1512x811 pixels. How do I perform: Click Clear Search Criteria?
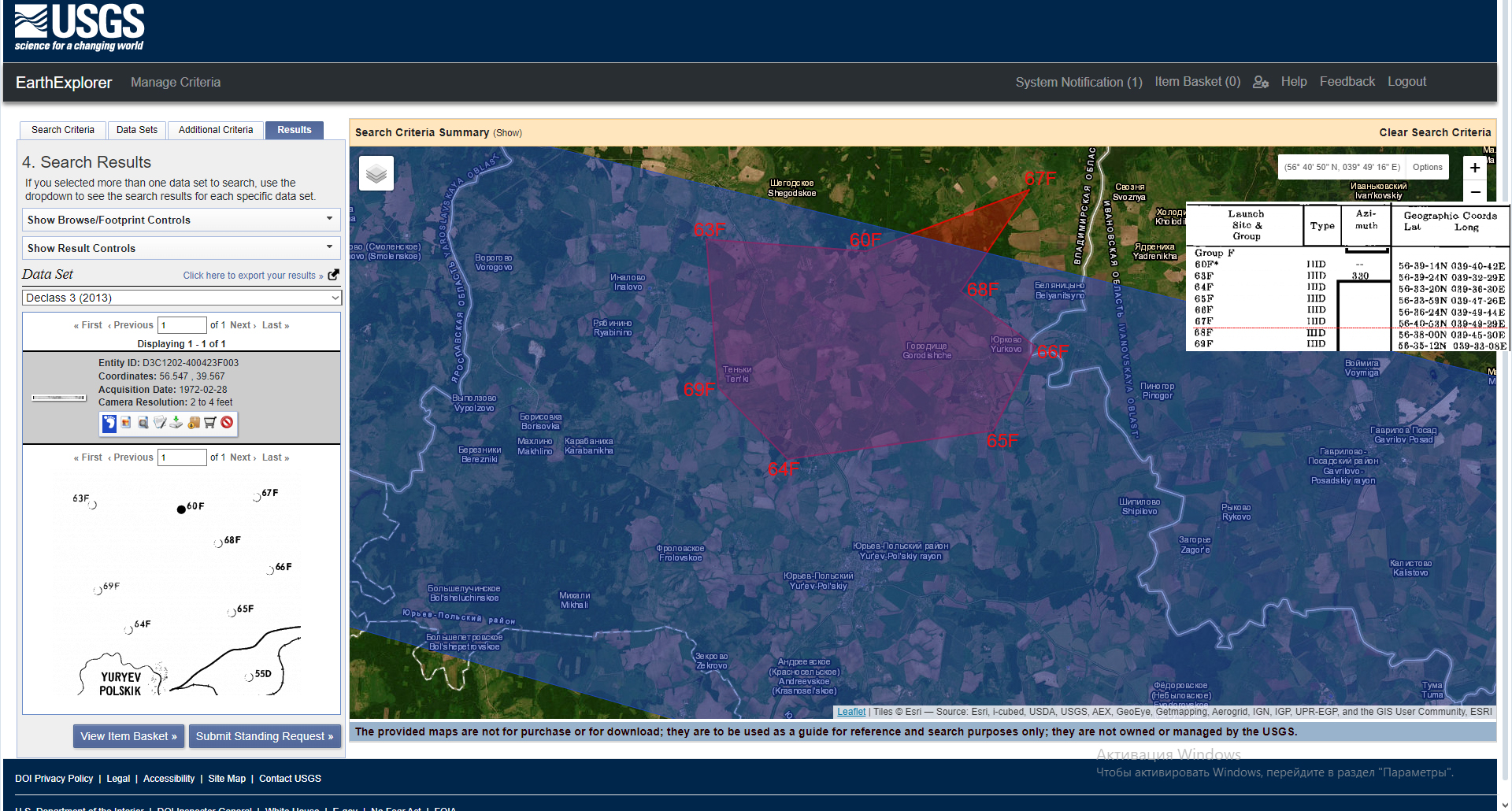click(x=1435, y=132)
